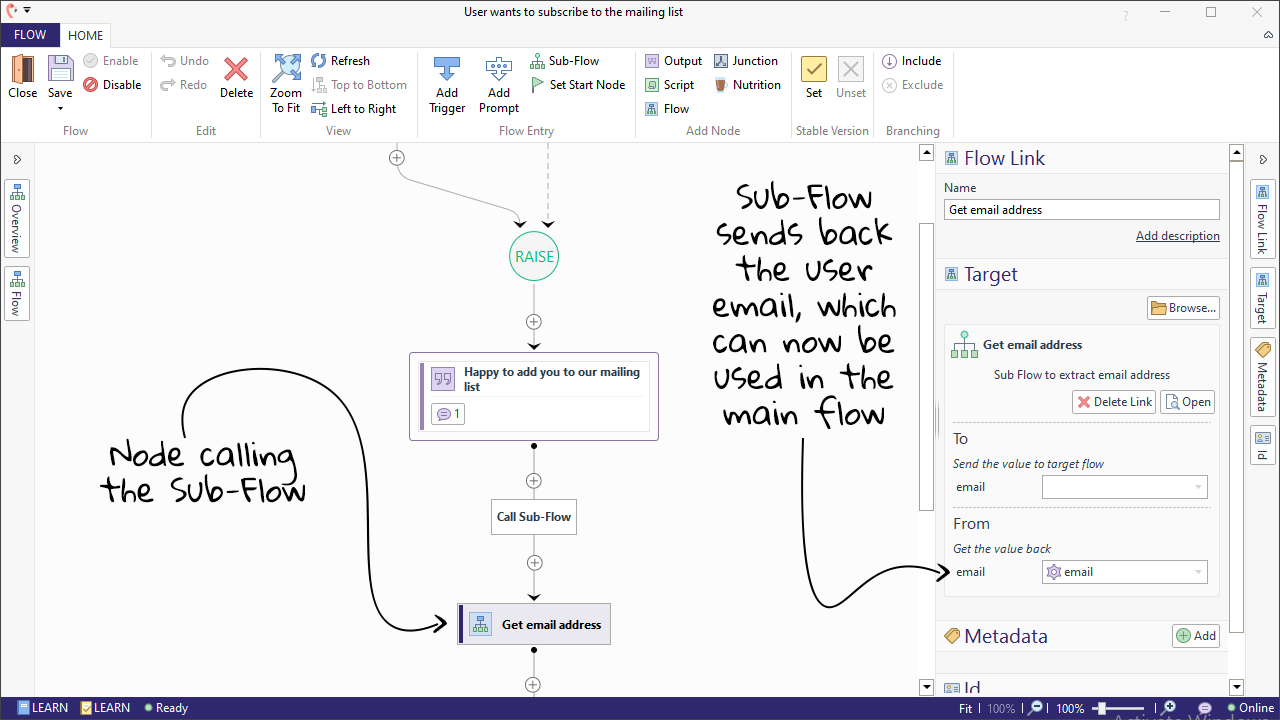Switch to the FLOW ribbon tab
Image resolution: width=1280 pixels, height=720 pixels.
pos(30,35)
